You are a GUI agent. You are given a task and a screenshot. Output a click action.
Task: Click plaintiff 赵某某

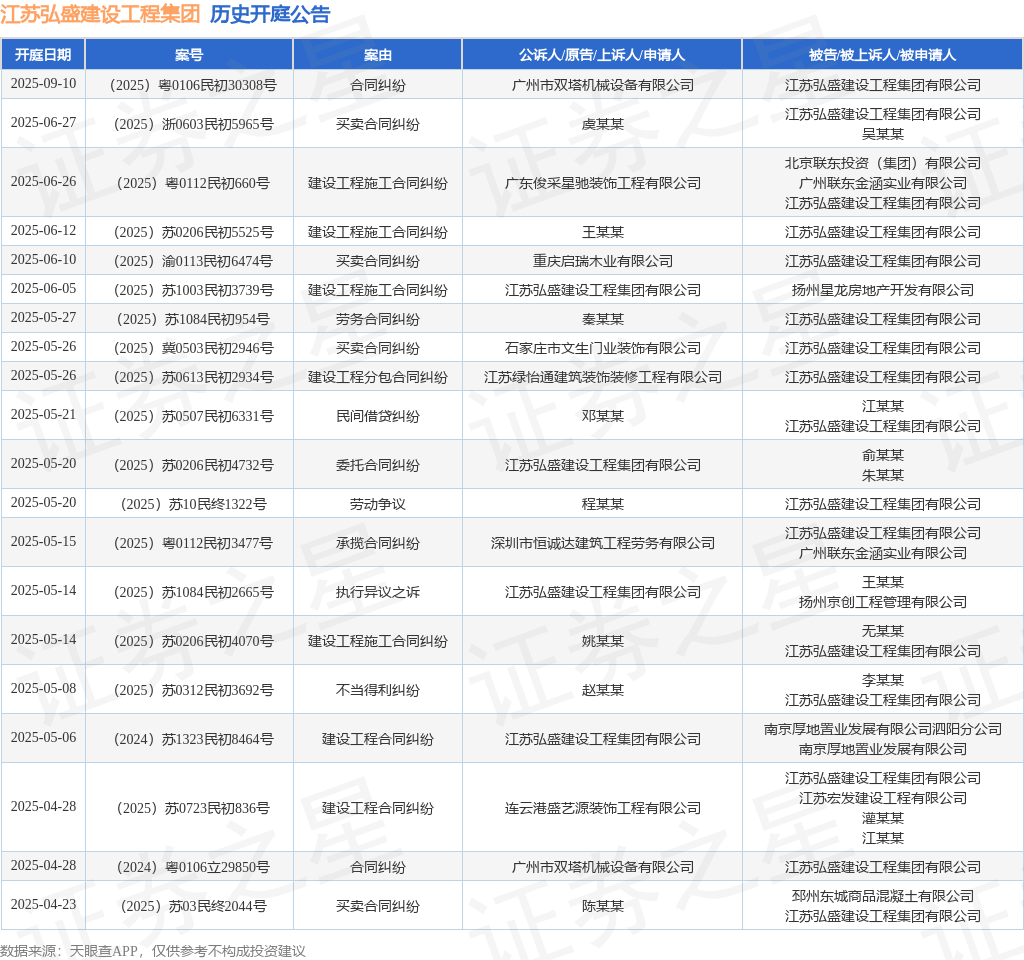[x=603, y=690]
